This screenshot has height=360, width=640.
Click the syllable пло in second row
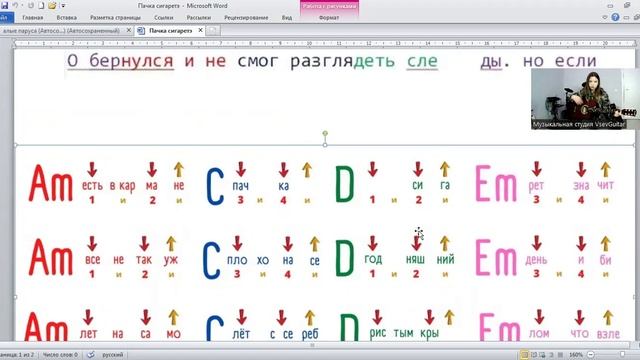click(x=237, y=260)
